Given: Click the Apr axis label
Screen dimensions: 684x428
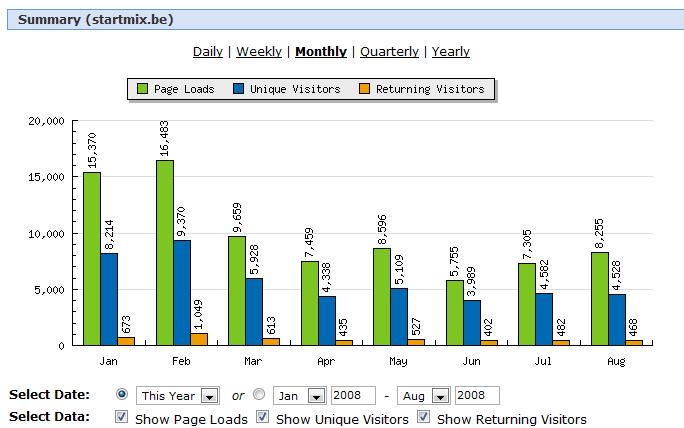Looking at the screenshot, I should [x=326, y=361].
